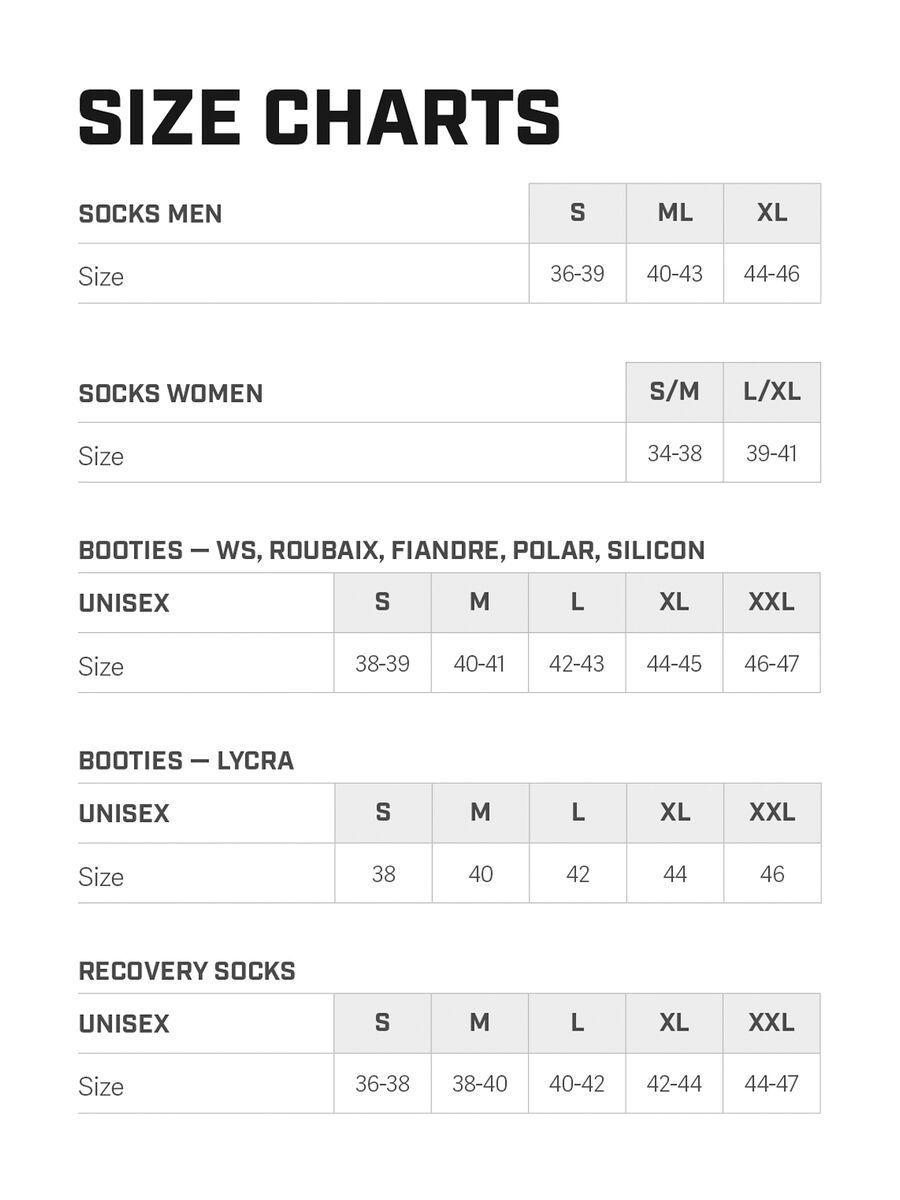The width and height of the screenshot is (900, 1200).
Task: Select the L/XL column header
Action: (x=772, y=392)
